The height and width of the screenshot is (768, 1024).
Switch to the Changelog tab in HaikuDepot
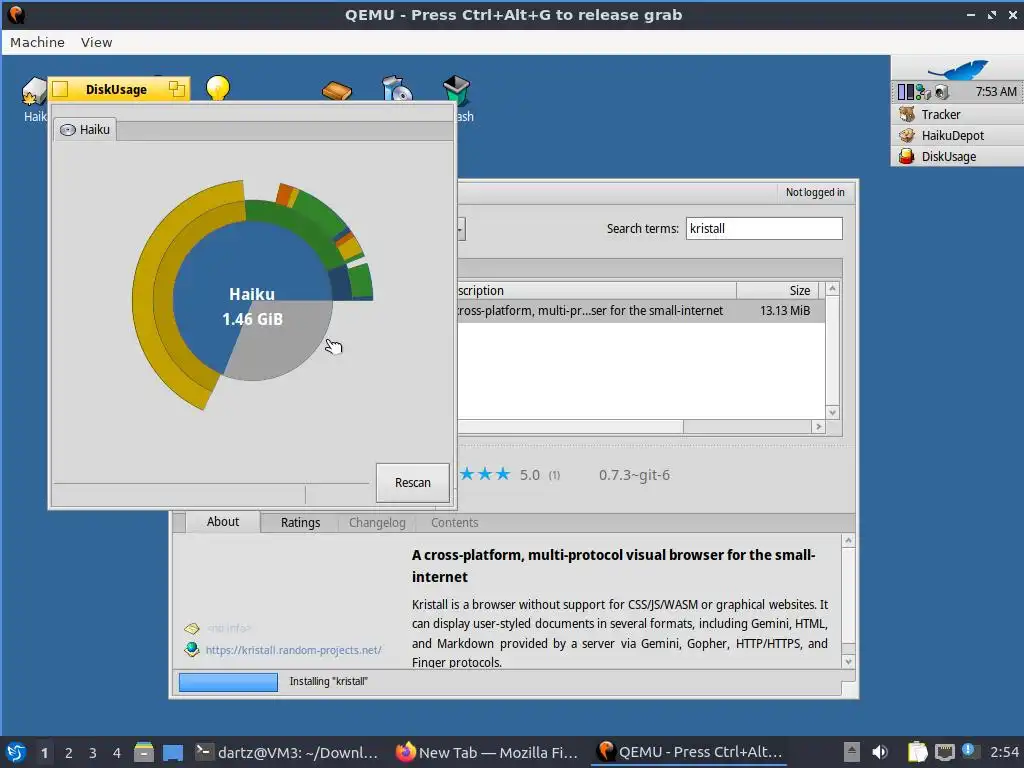377,522
